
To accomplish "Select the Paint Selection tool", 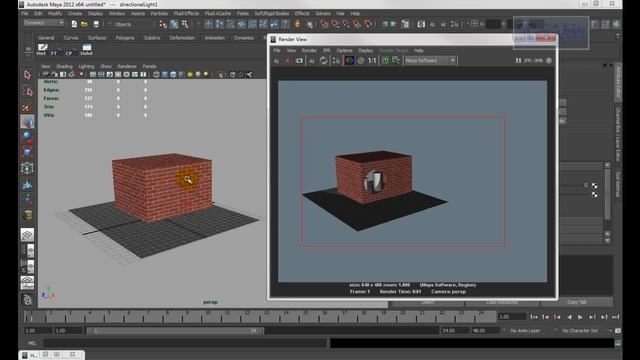I will [27, 107].
